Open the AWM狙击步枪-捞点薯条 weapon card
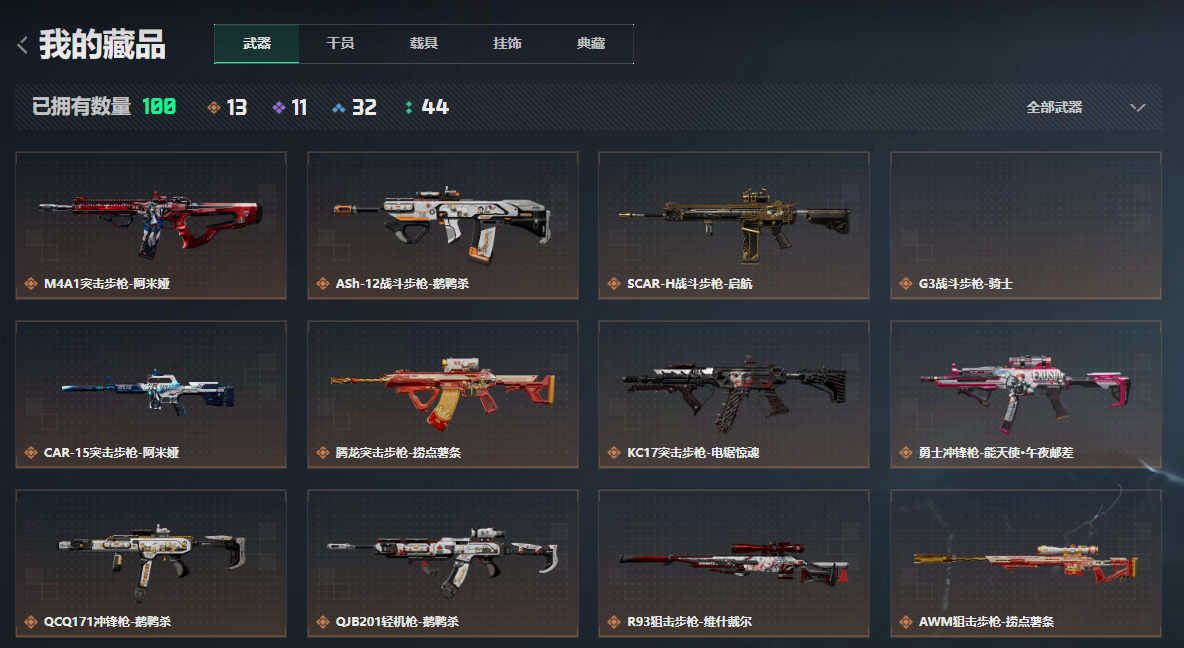This screenshot has height=648, width=1184. pos(1025,563)
